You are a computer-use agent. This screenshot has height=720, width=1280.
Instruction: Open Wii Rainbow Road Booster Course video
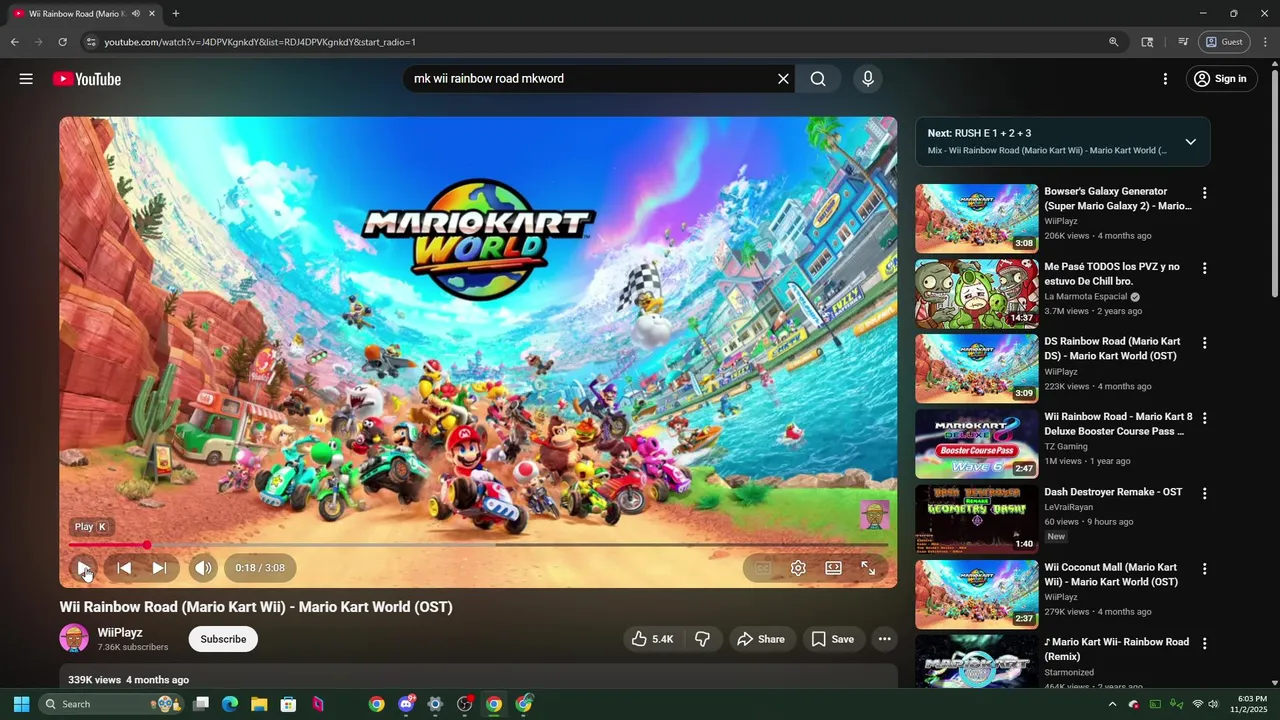click(977, 443)
